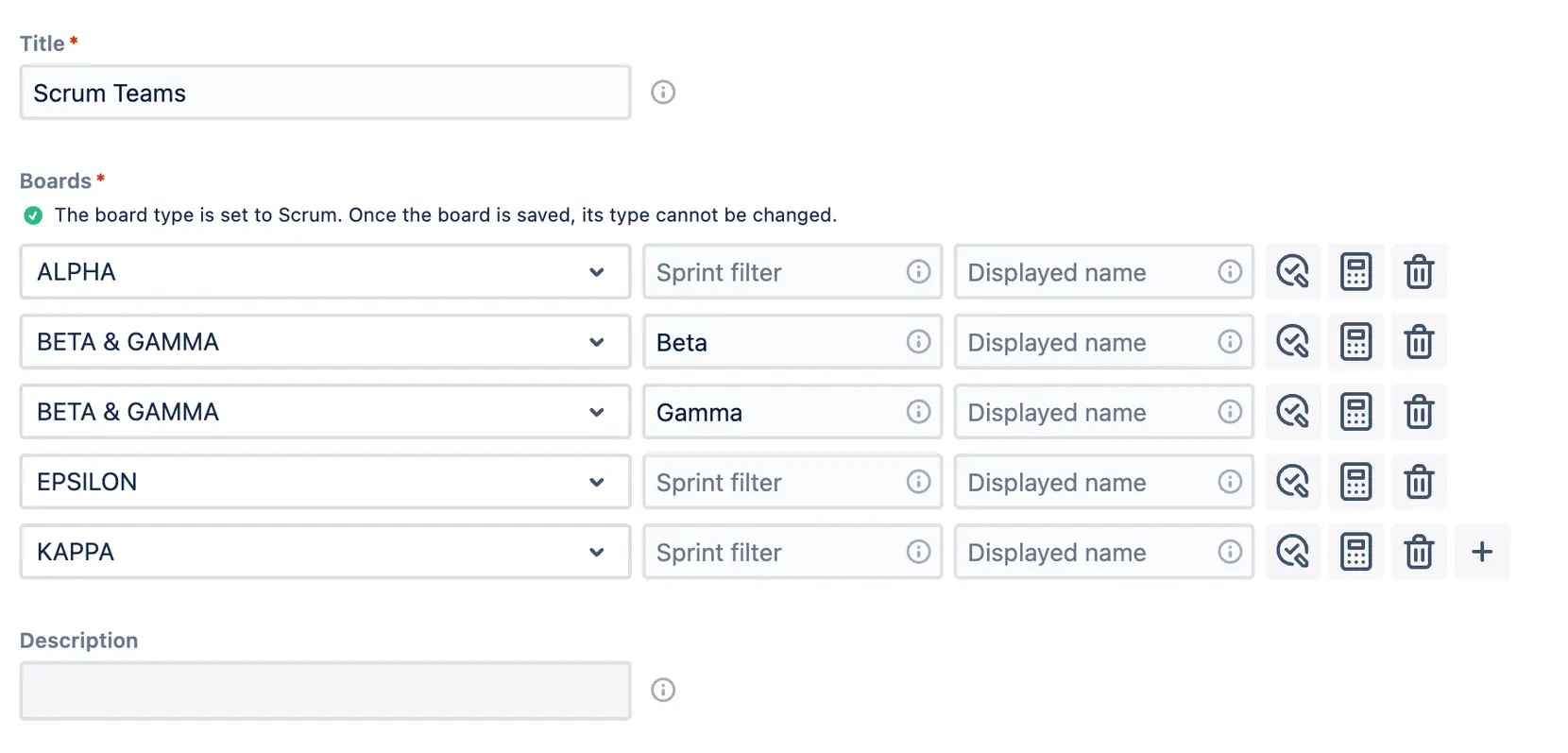Add a new board row with plus

[x=1483, y=552]
